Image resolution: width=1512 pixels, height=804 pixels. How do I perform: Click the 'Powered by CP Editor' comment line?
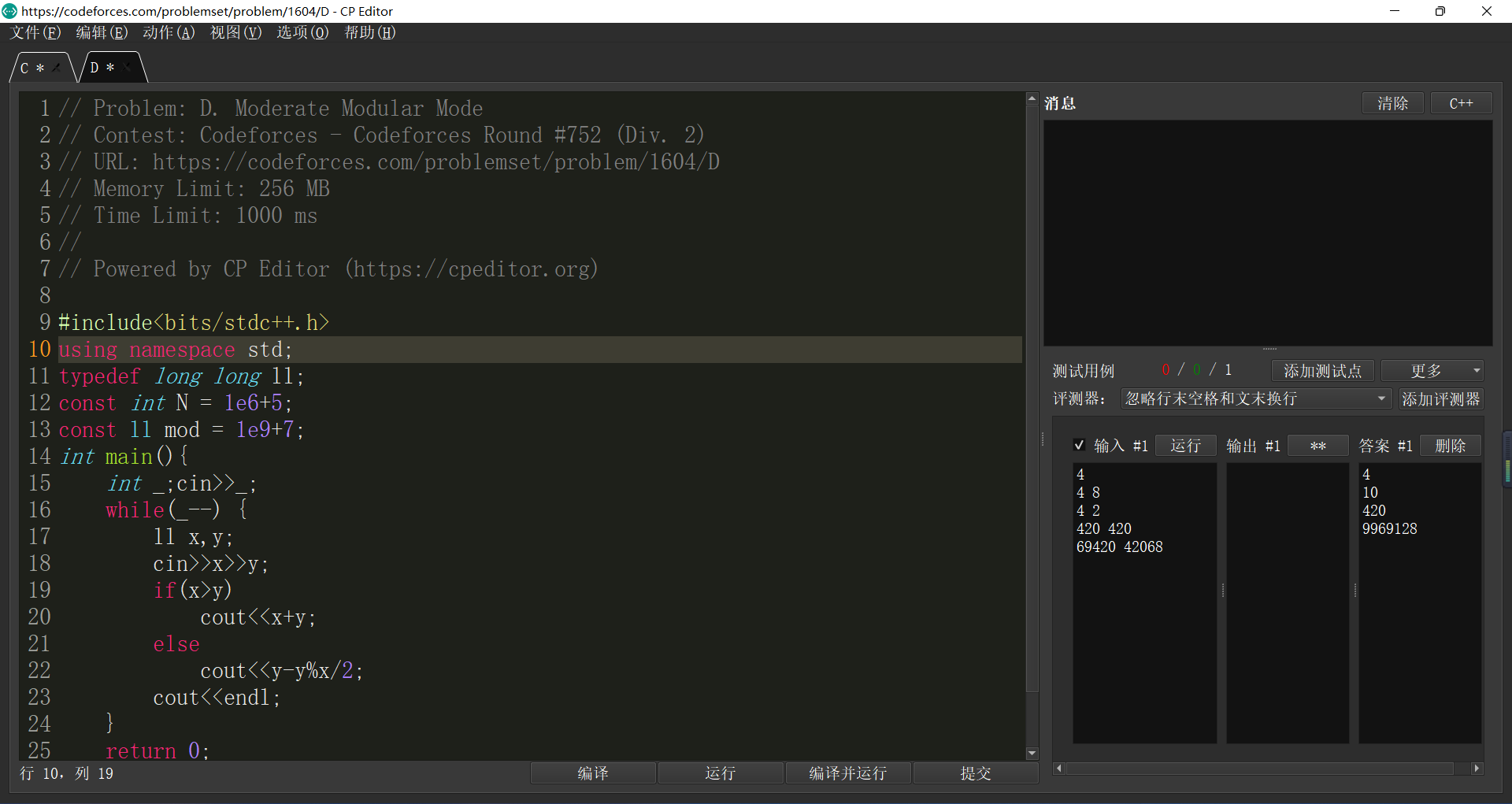pos(328,269)
